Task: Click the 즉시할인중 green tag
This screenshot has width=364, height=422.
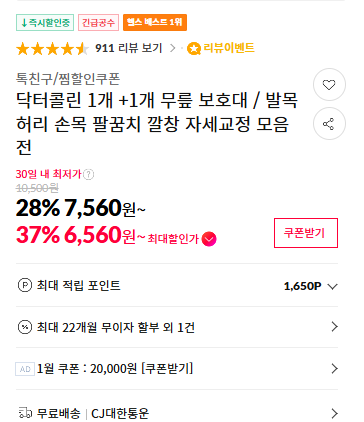Action: tap(45, 23)
